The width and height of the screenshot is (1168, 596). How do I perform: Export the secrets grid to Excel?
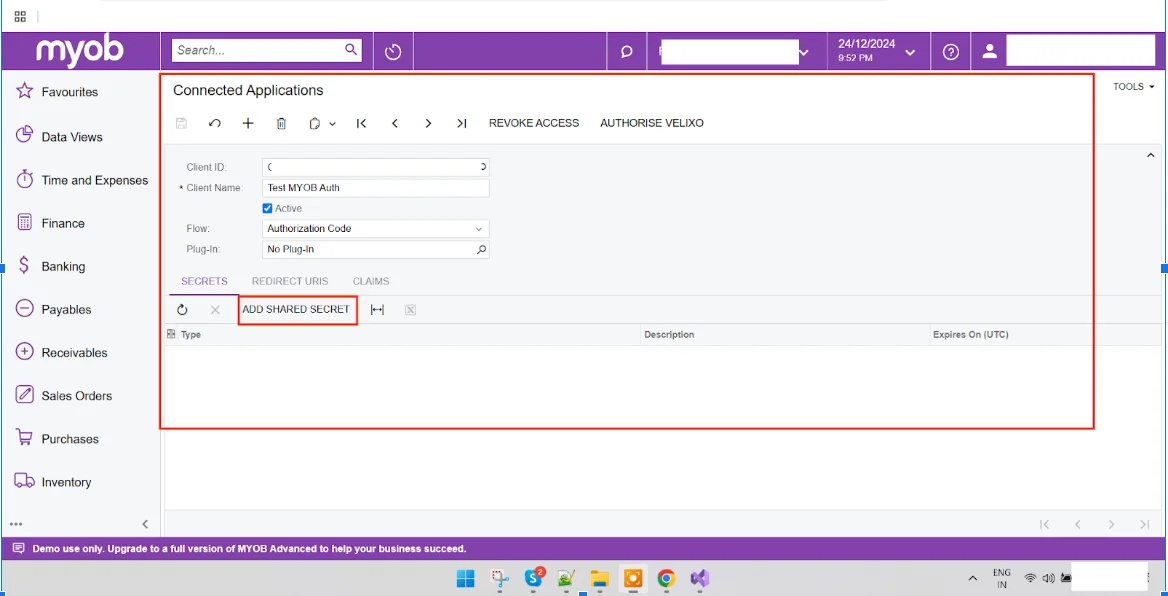pyautogui.click(x=410, y=309)
